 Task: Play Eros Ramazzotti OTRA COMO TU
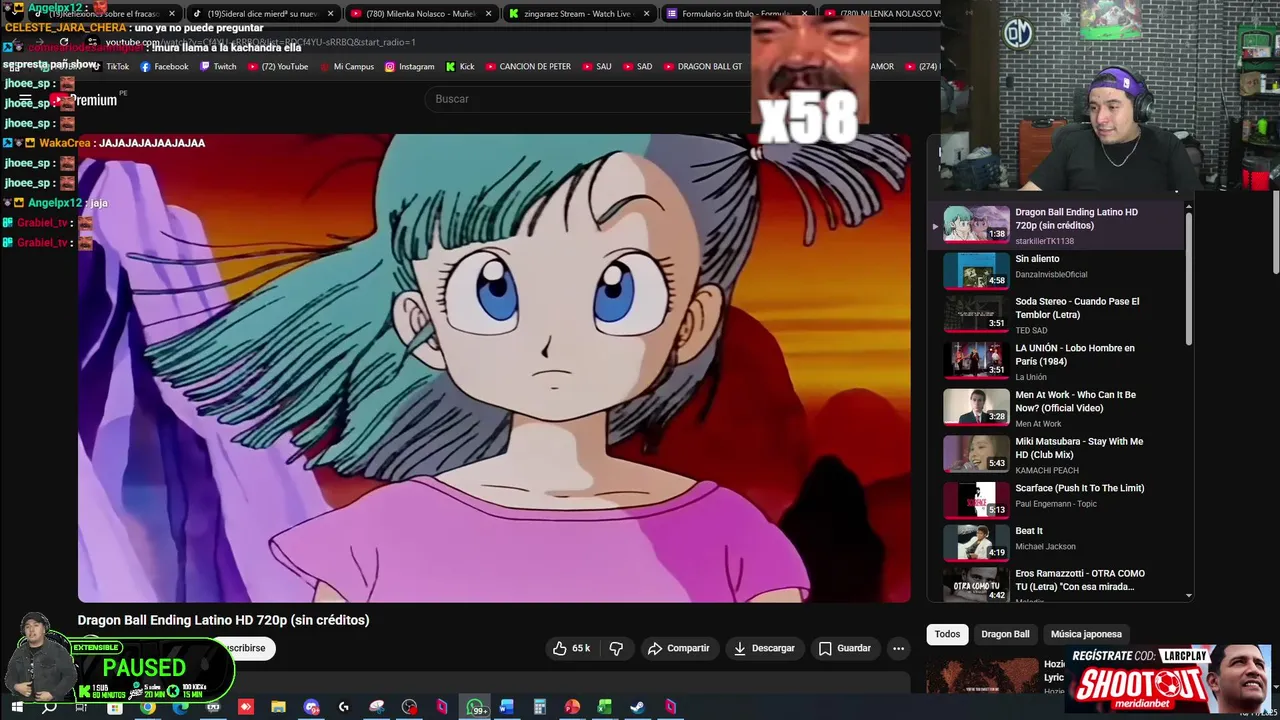tap(1055, 584)
